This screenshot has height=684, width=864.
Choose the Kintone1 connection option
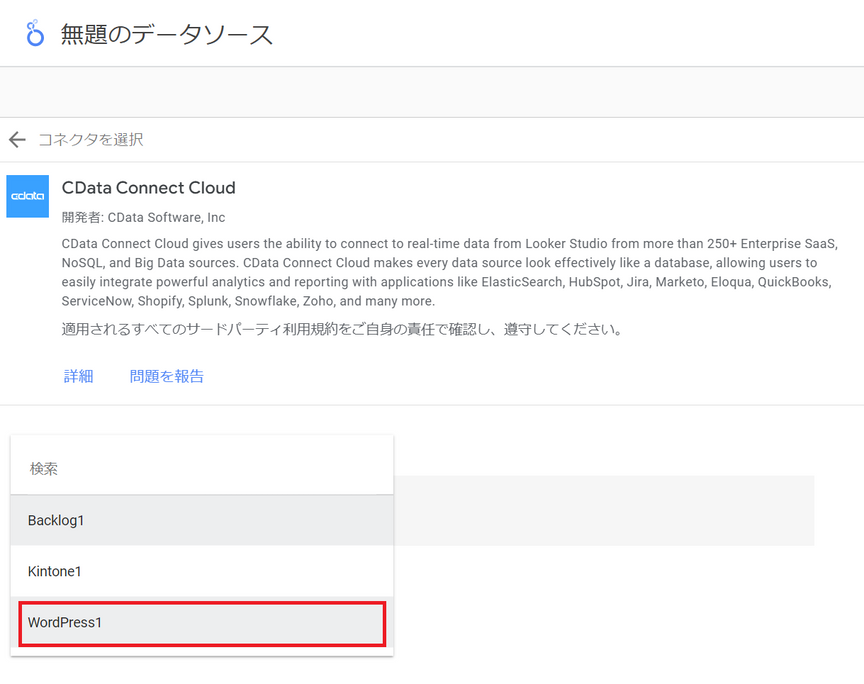(202, 571)
